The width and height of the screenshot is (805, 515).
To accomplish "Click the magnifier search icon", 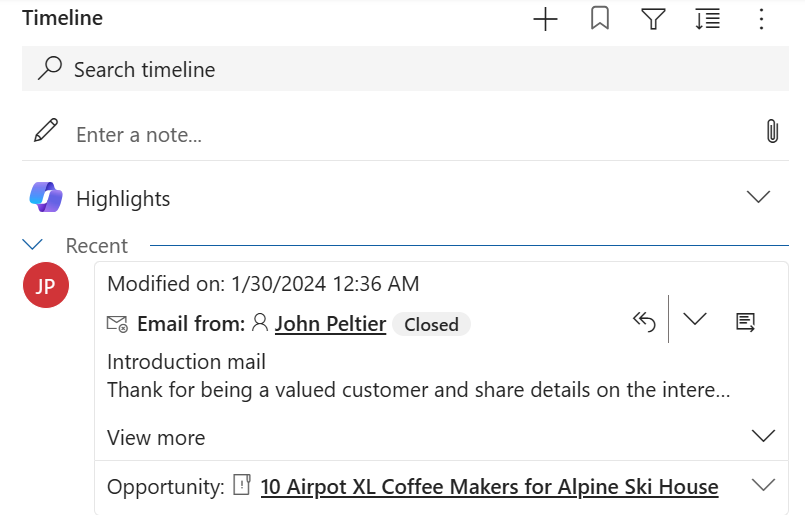I will (x=49, y=69).
